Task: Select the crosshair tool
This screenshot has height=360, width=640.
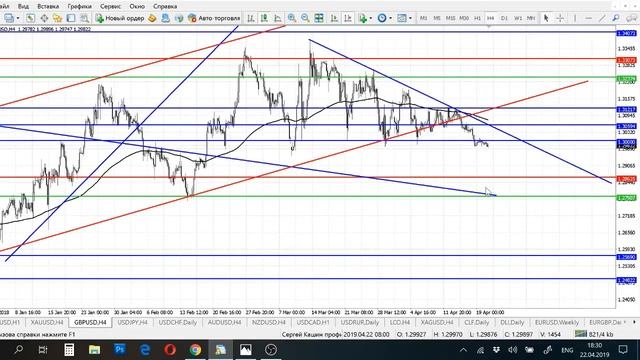Action: [560, 18]
